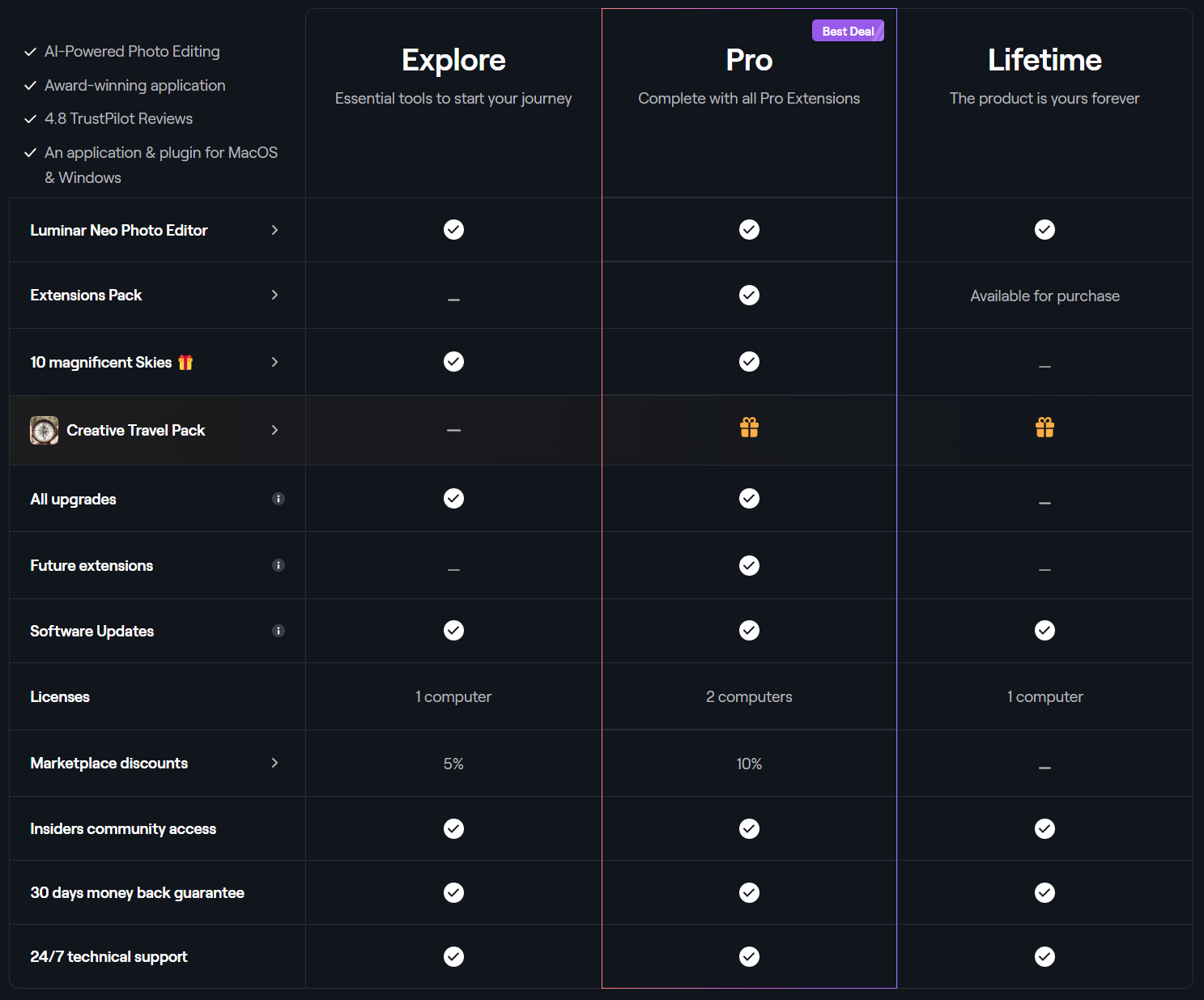
Task: Click Pro checkmark in Extensions Pack row
Action: coord(749,296)
